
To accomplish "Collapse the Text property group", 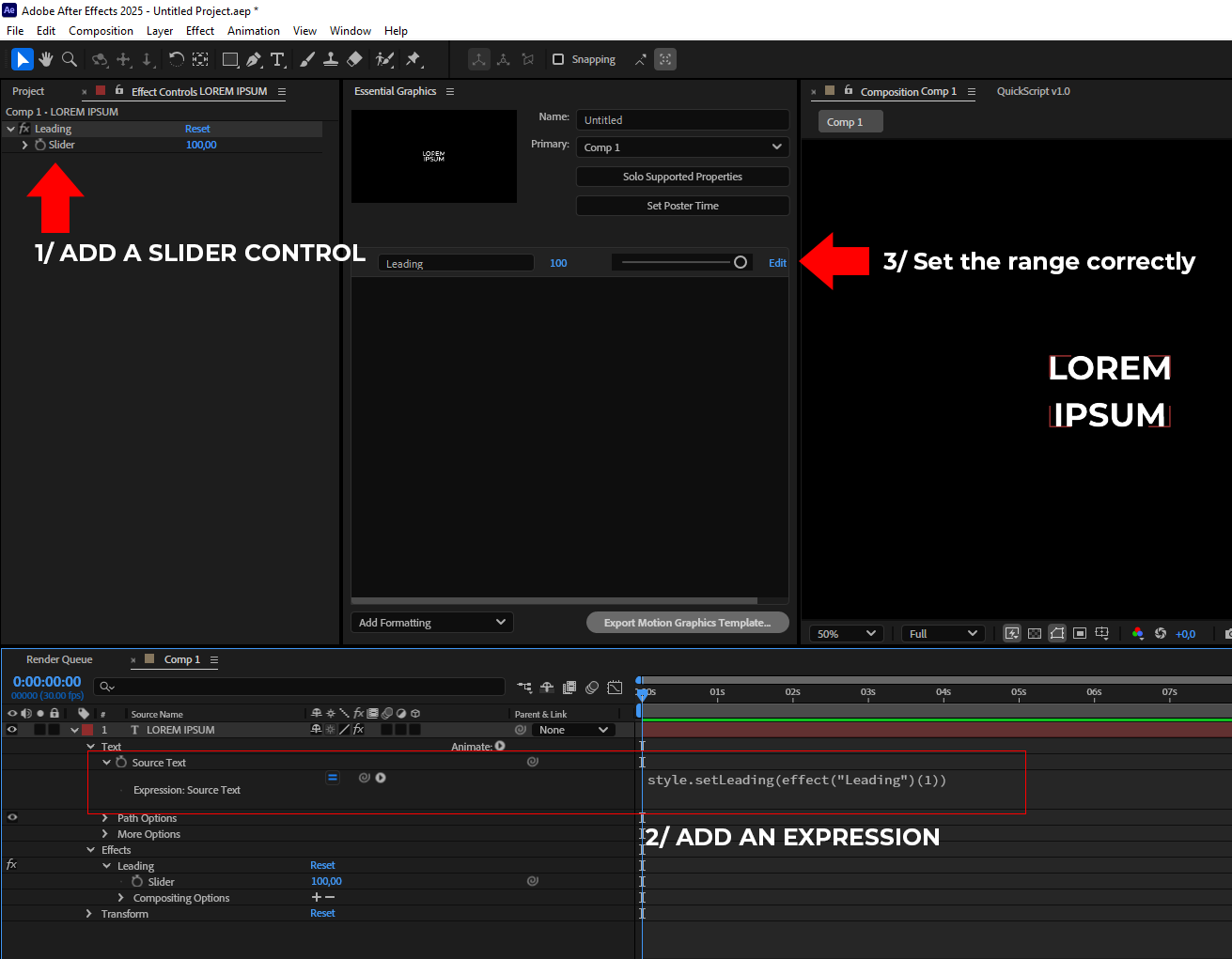I will coord(91,746).
